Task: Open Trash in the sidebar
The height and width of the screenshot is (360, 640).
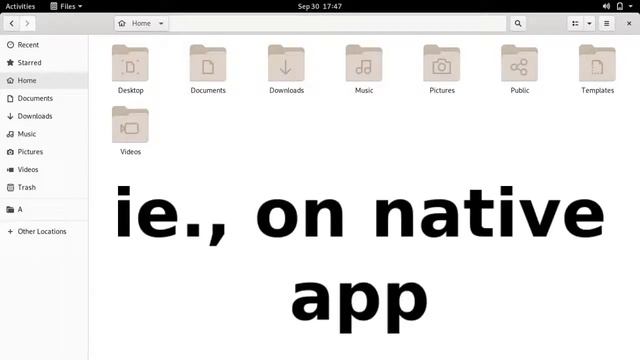Action: [x=44, y=187]
